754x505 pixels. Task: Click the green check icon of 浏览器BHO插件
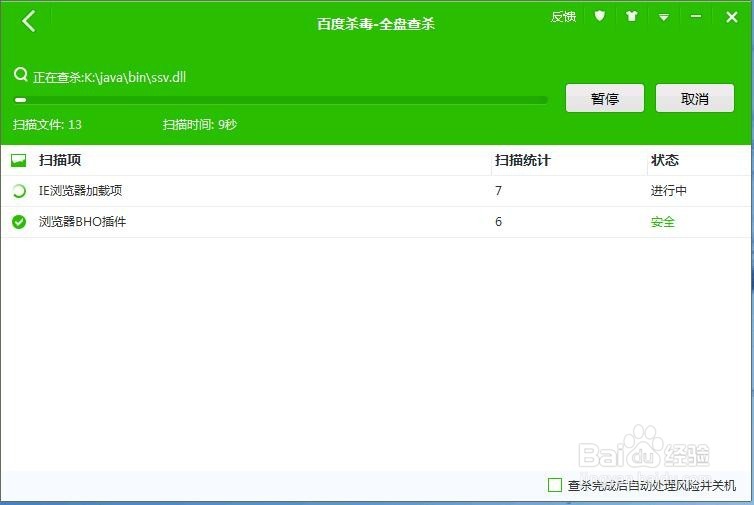[19, 222]
